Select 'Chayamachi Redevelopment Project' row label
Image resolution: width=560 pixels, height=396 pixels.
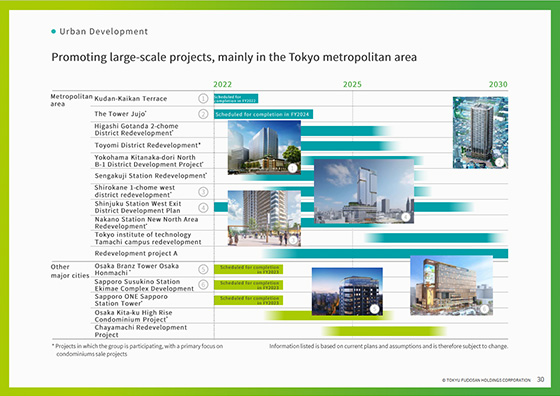141,331
